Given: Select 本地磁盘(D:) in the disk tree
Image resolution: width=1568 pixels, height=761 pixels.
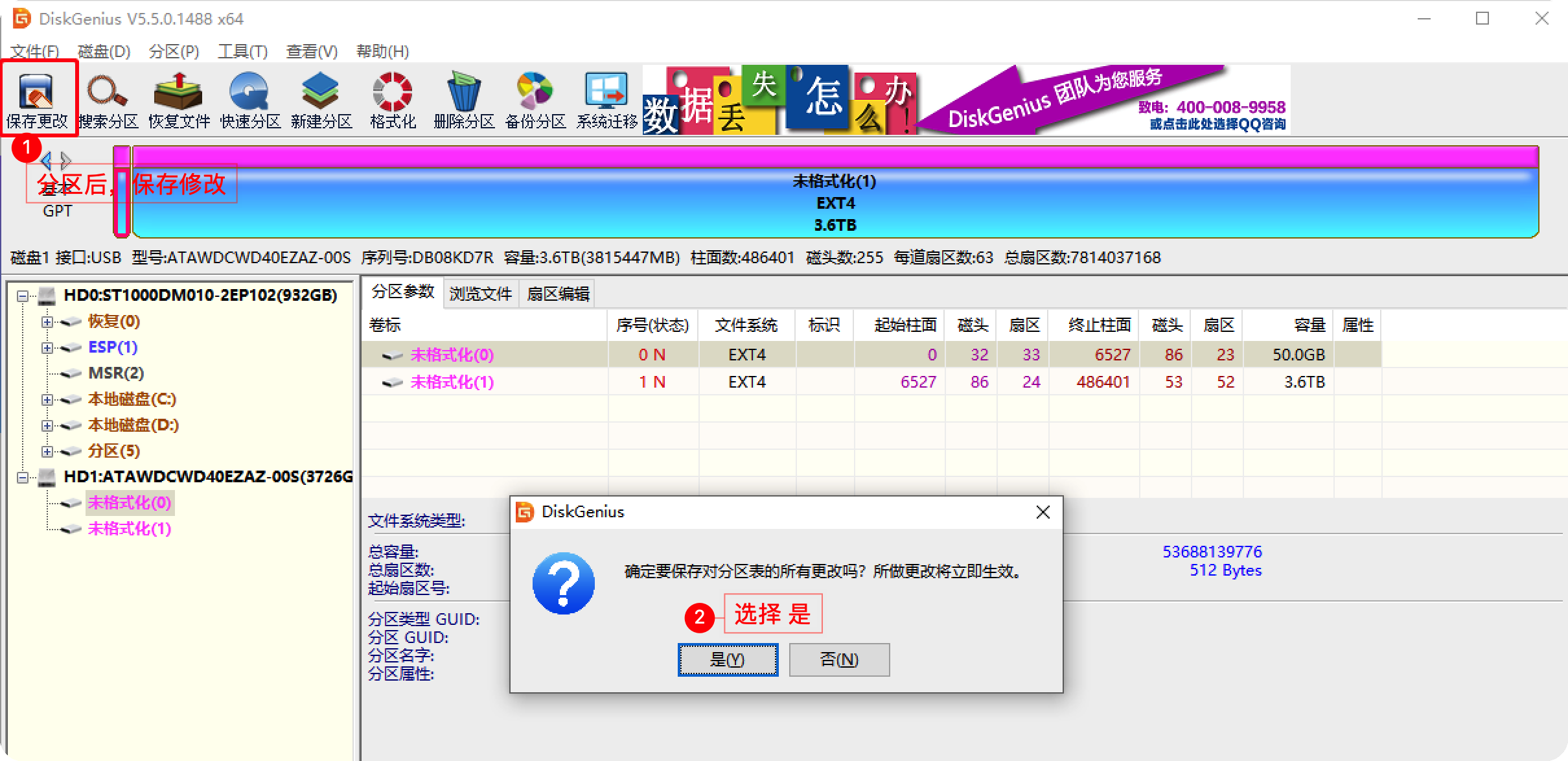Looking at the screenshot, I should (x=133, y=425).
